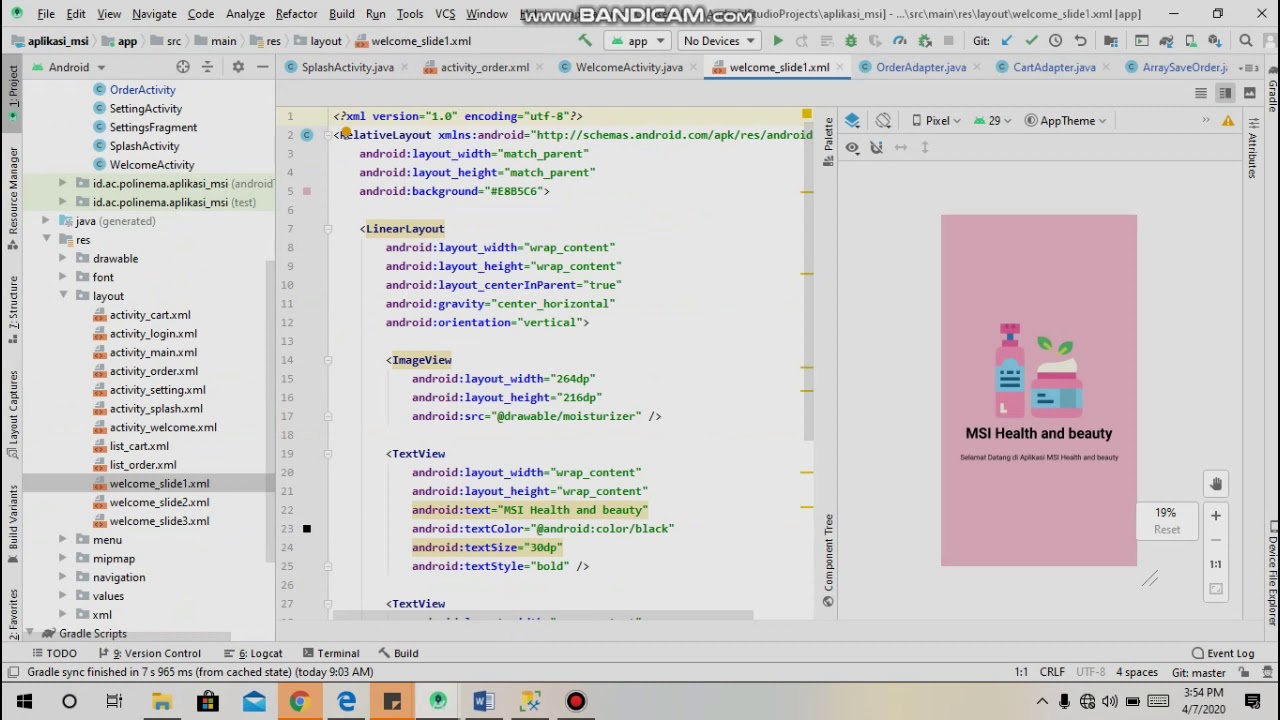Click Git: master branch in the status bar
The height and width of the screenshot is (720, 1280).
1198,672
